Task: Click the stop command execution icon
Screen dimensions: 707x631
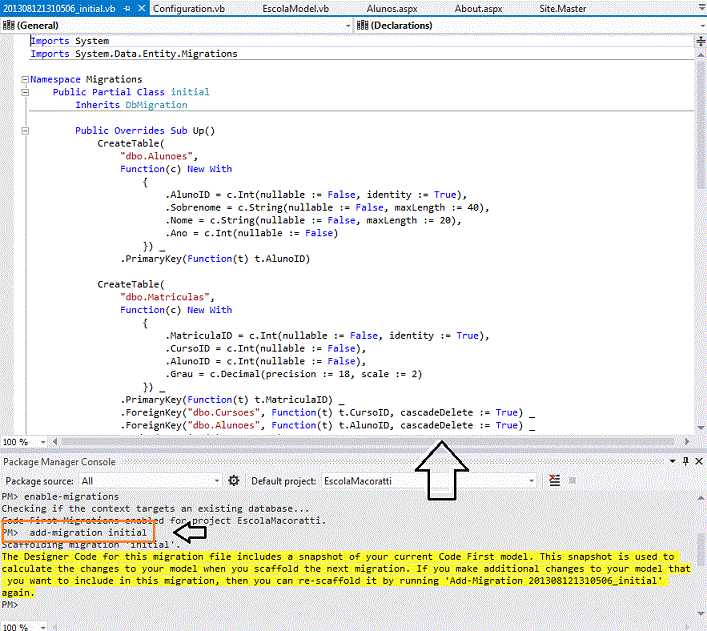Action: pyautogui.click(x=572, y=481)
